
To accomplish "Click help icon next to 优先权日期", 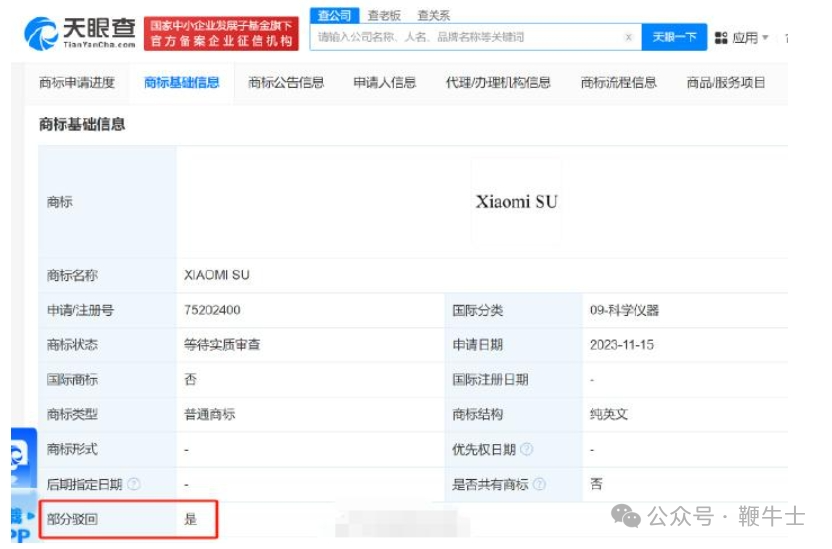I will (x=527, y=450).
